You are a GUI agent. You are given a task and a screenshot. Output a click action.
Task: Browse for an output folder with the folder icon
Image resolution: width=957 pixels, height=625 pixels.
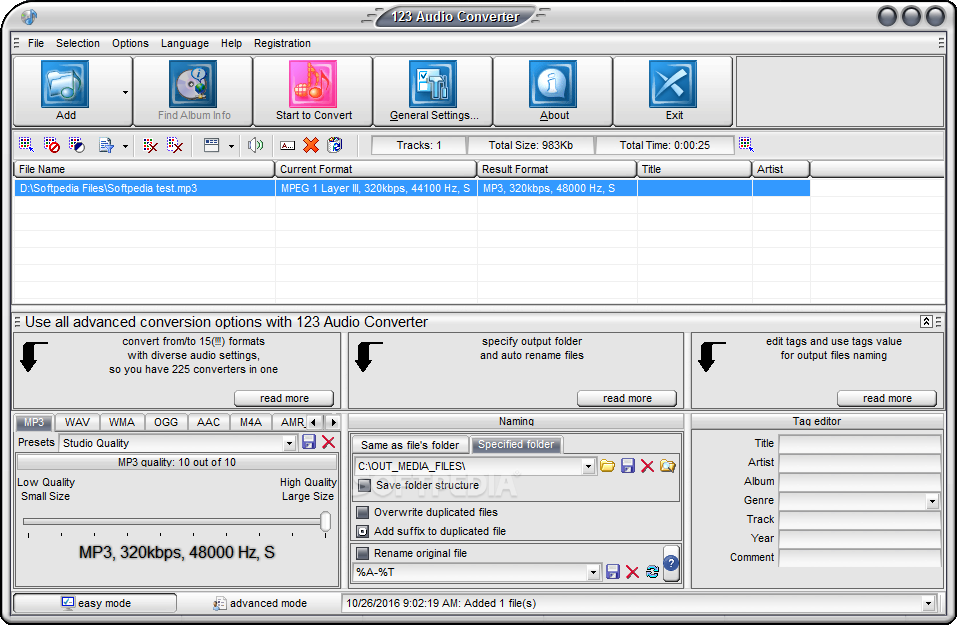point(607,466)
